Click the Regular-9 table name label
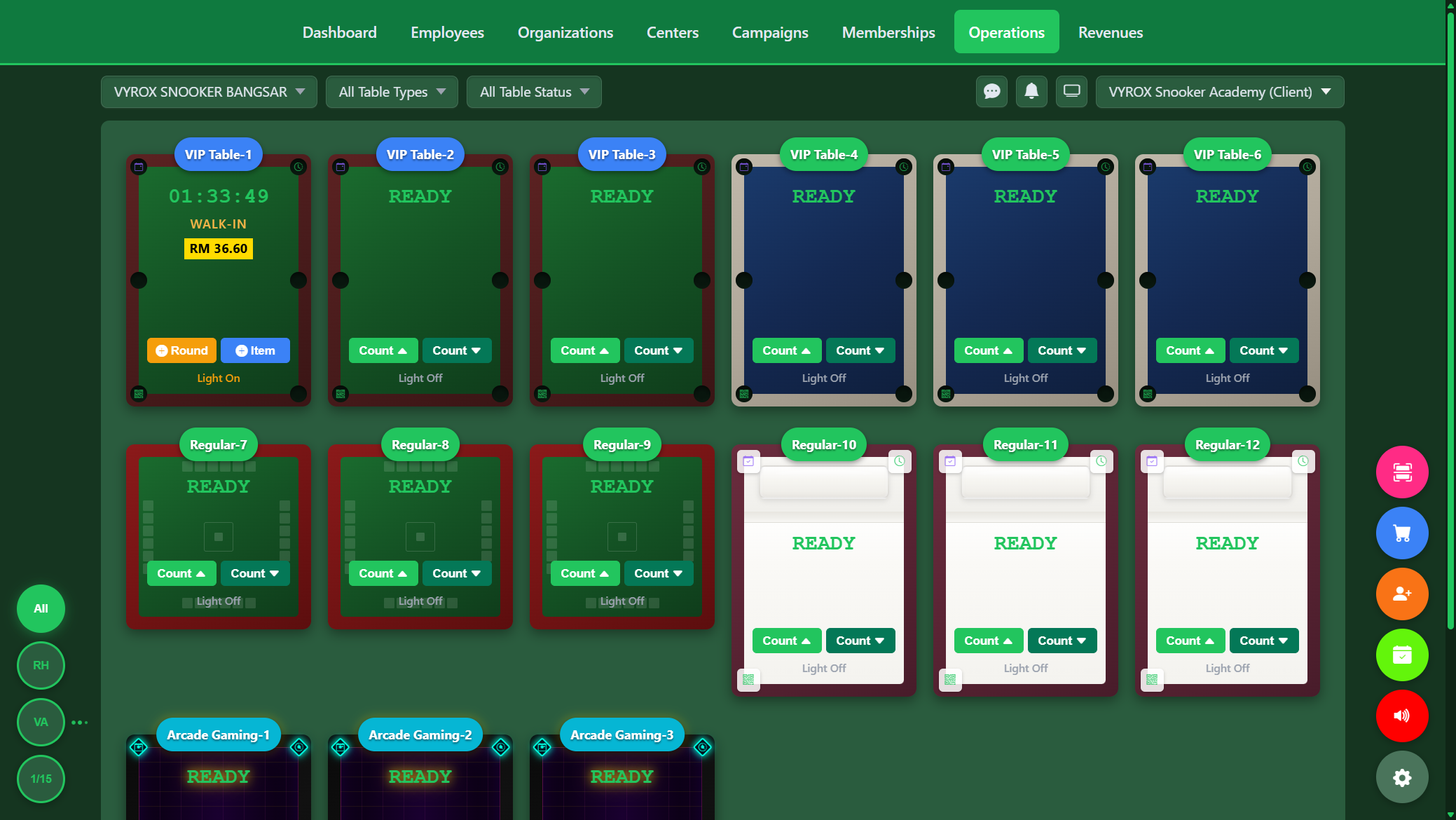 pyautogui.click(x=622, y=444)
